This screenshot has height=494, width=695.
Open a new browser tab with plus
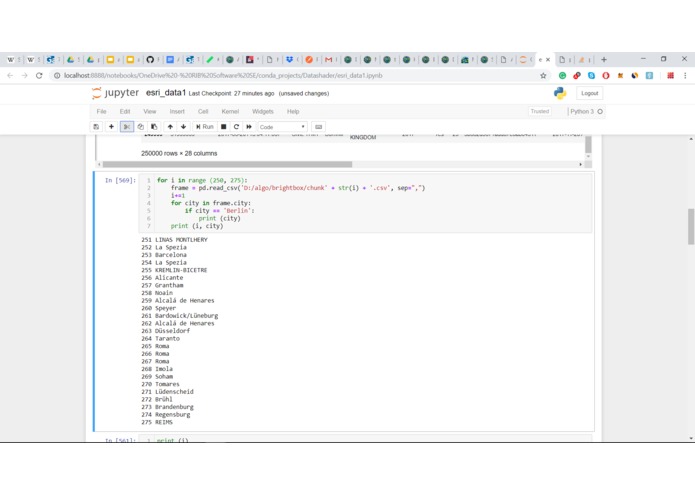click(604, 59)
